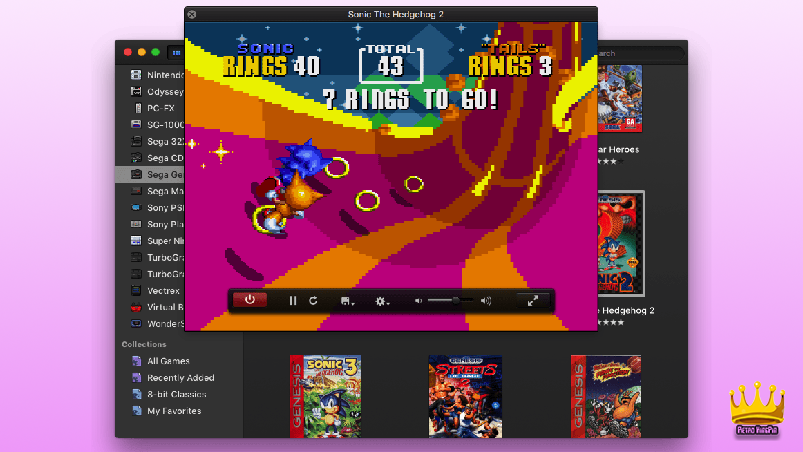Select the first TurboGrafx entry icon
Viewport: 803px width, 452px height.
coord(136,257)
